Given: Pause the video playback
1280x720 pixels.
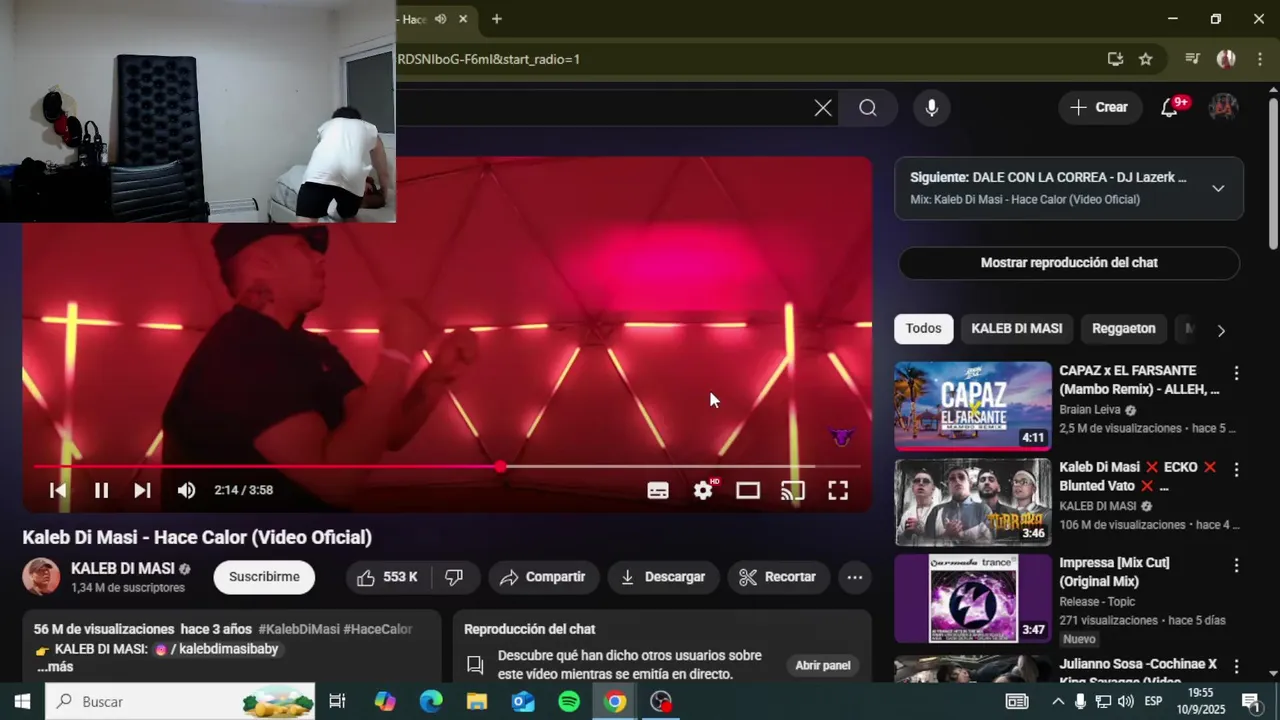Looking at the screenshot, I should [x=101, y=490].
